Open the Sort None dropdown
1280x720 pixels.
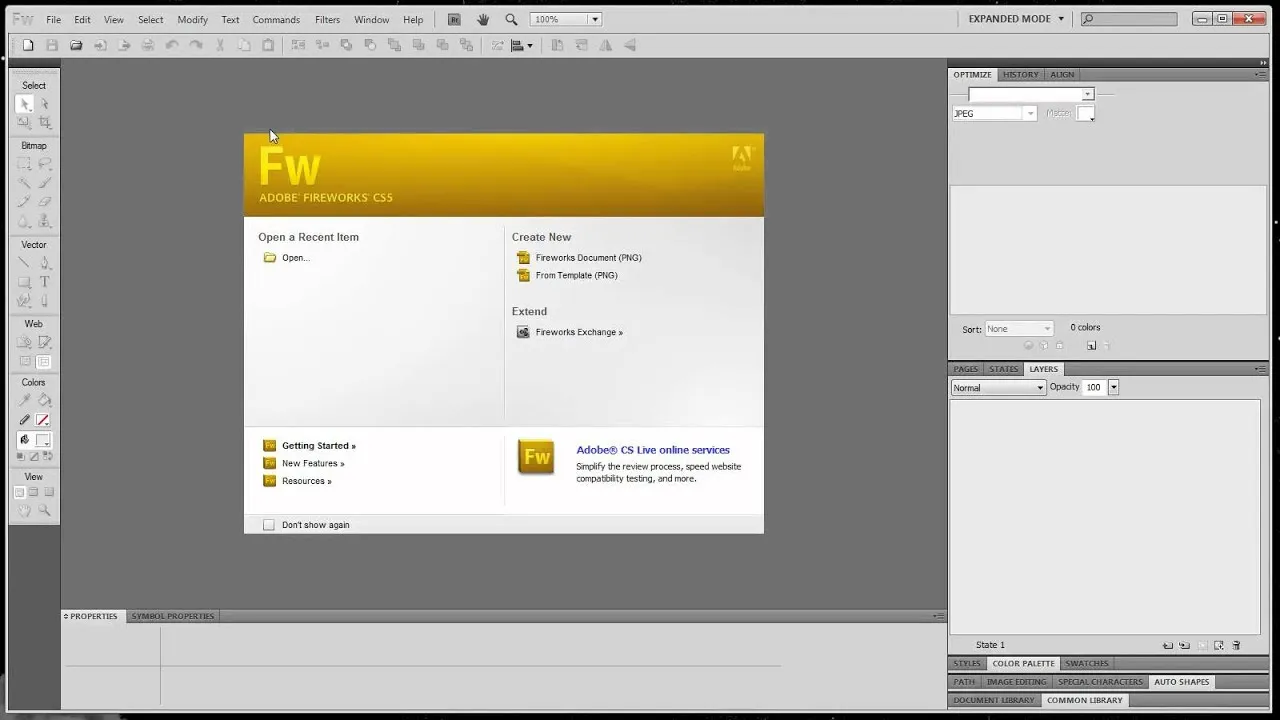[1019, 329]
